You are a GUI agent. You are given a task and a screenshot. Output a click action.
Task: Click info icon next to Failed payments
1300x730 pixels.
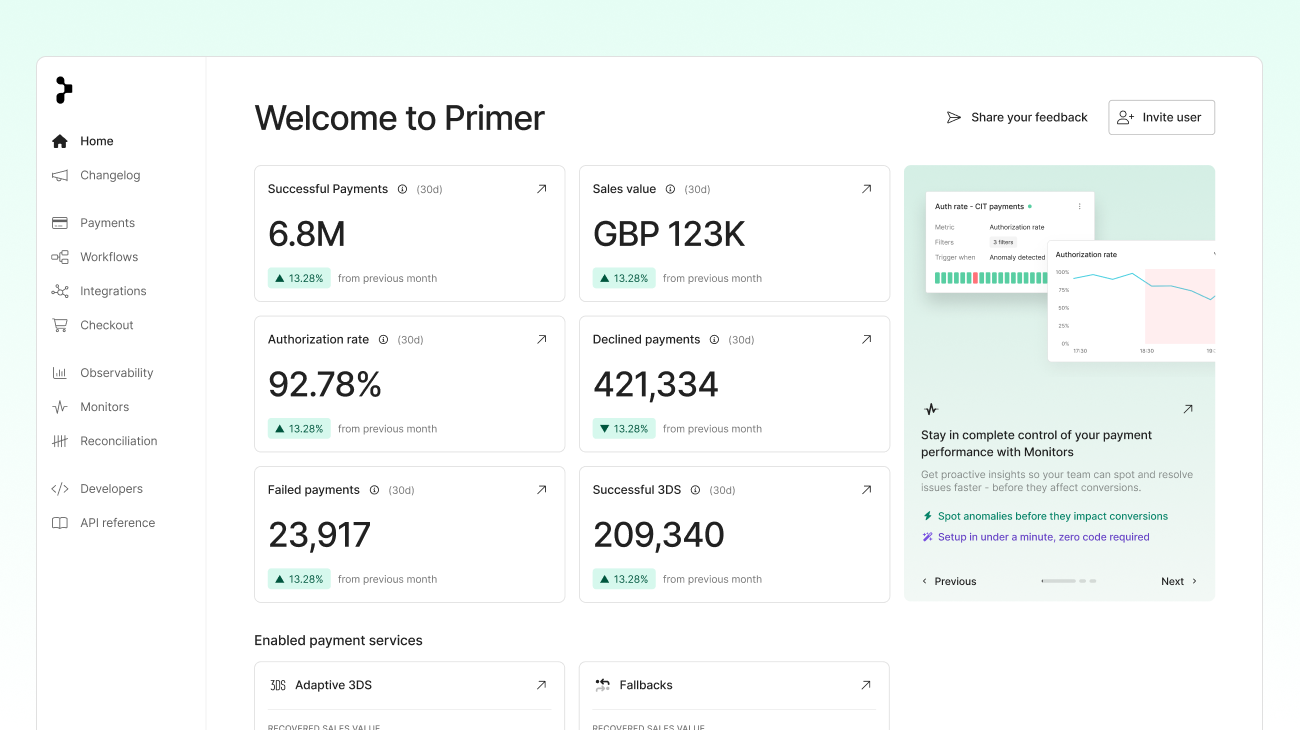click(374, 490)
